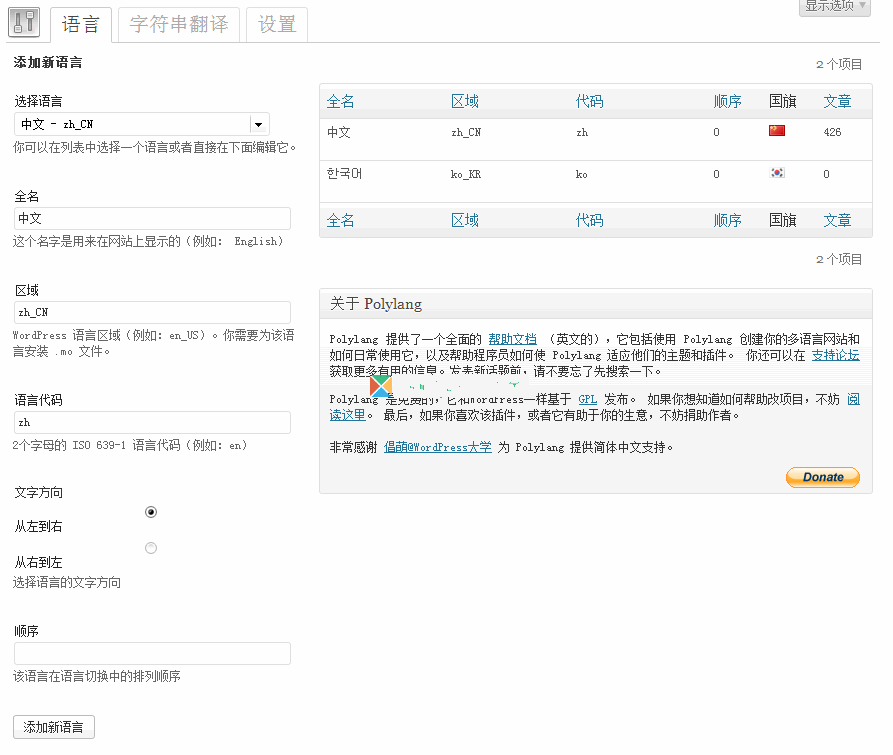This screenshot has height=755, width=893.
Task: Click the 语言代码 input field
Action: coord(152,422)
